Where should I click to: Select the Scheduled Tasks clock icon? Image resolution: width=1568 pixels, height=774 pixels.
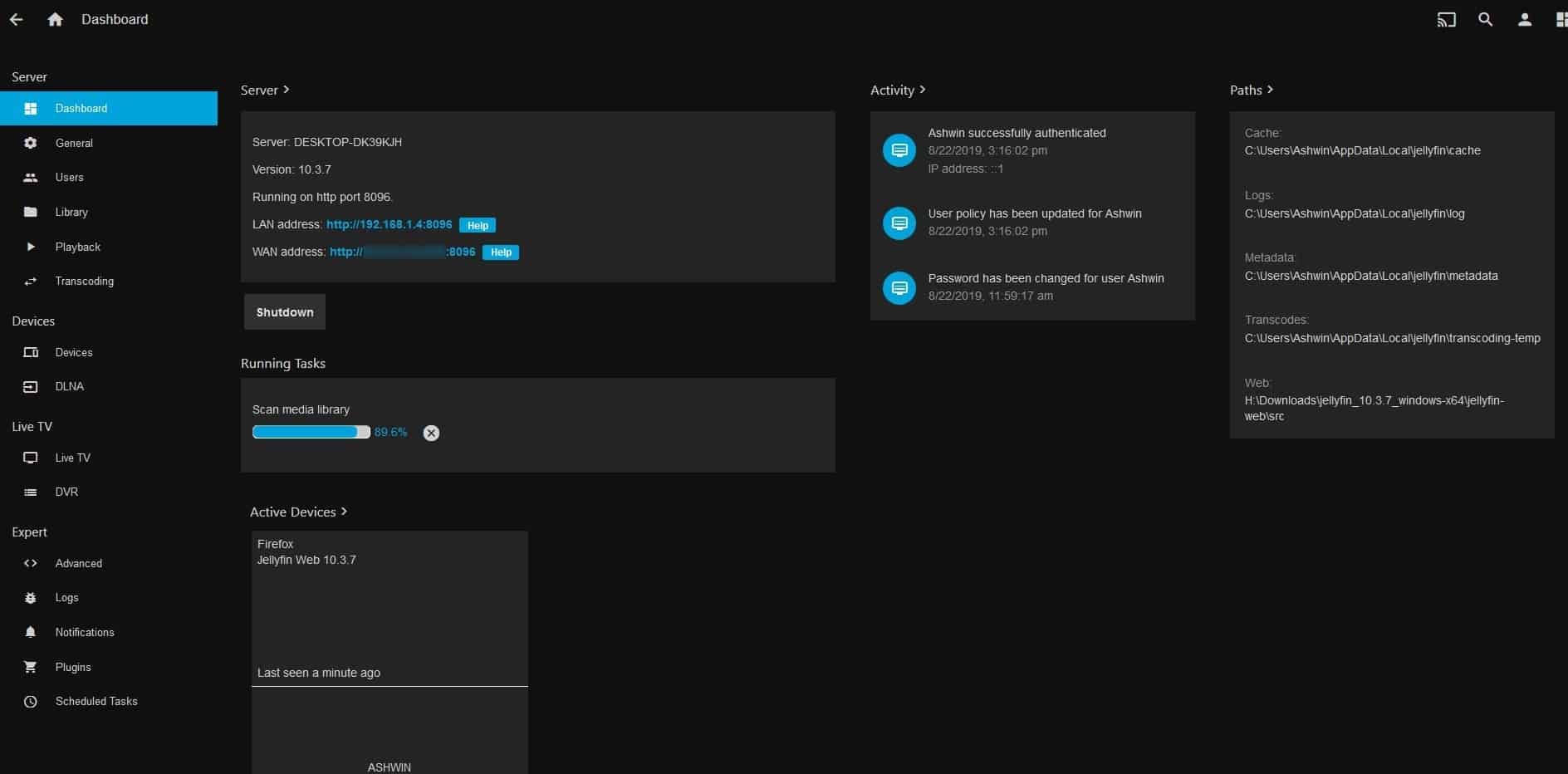31,701
